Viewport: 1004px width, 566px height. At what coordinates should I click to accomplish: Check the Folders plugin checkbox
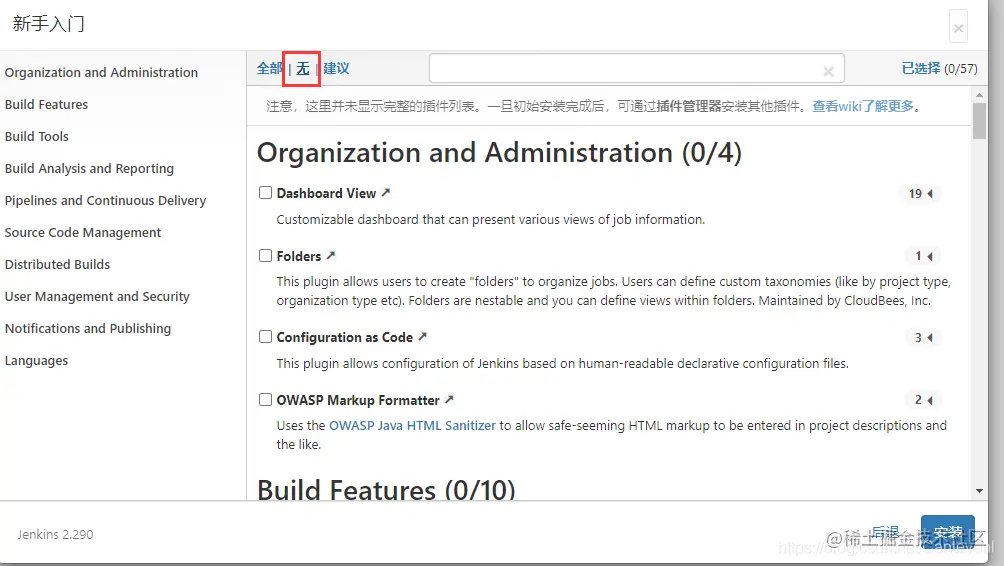click(x=265, y=255)
